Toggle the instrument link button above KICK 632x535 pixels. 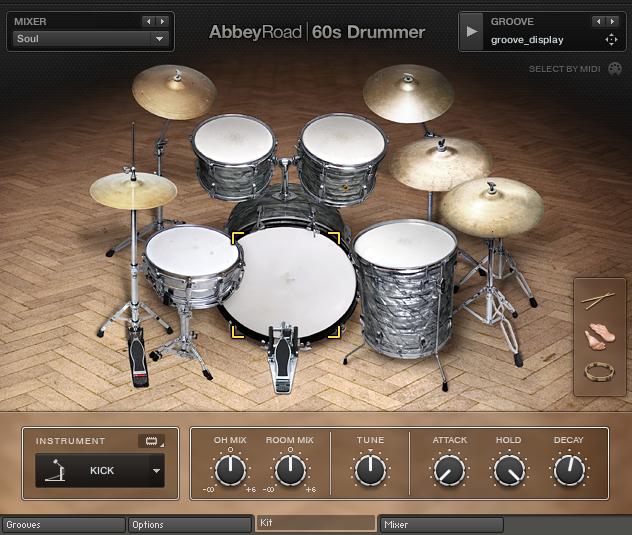[x=151, y=441]
